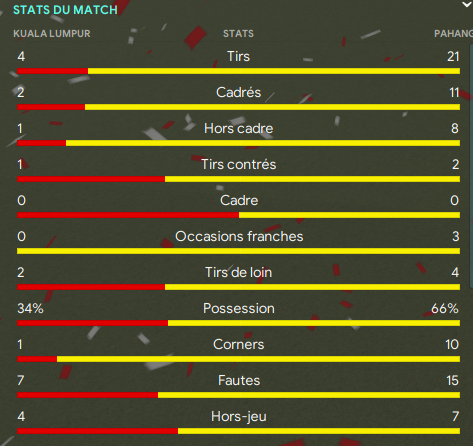This screenshot has height=446, width=473.
Task: Click the Tirs stat bar
Action: point(239,71)
